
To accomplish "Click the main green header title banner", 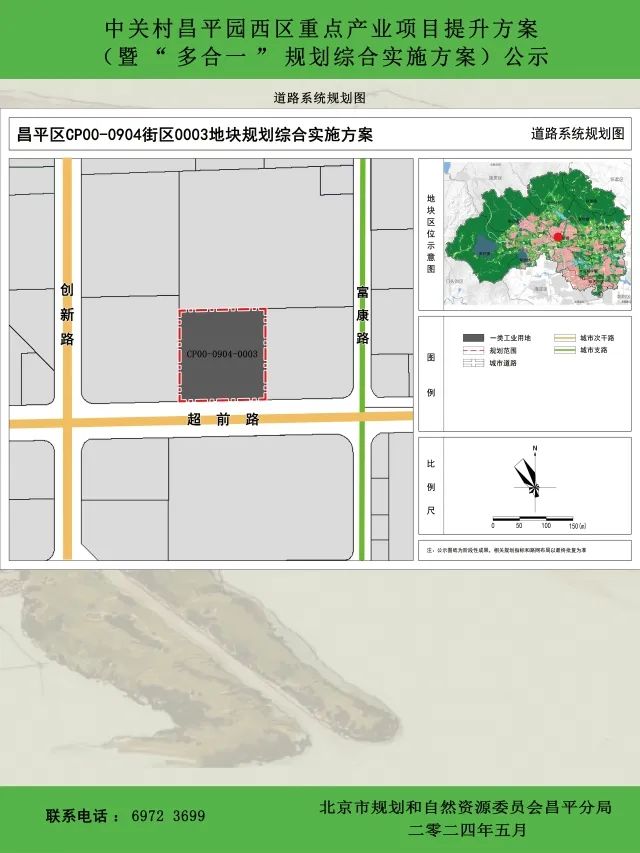I will click(320, 40).
